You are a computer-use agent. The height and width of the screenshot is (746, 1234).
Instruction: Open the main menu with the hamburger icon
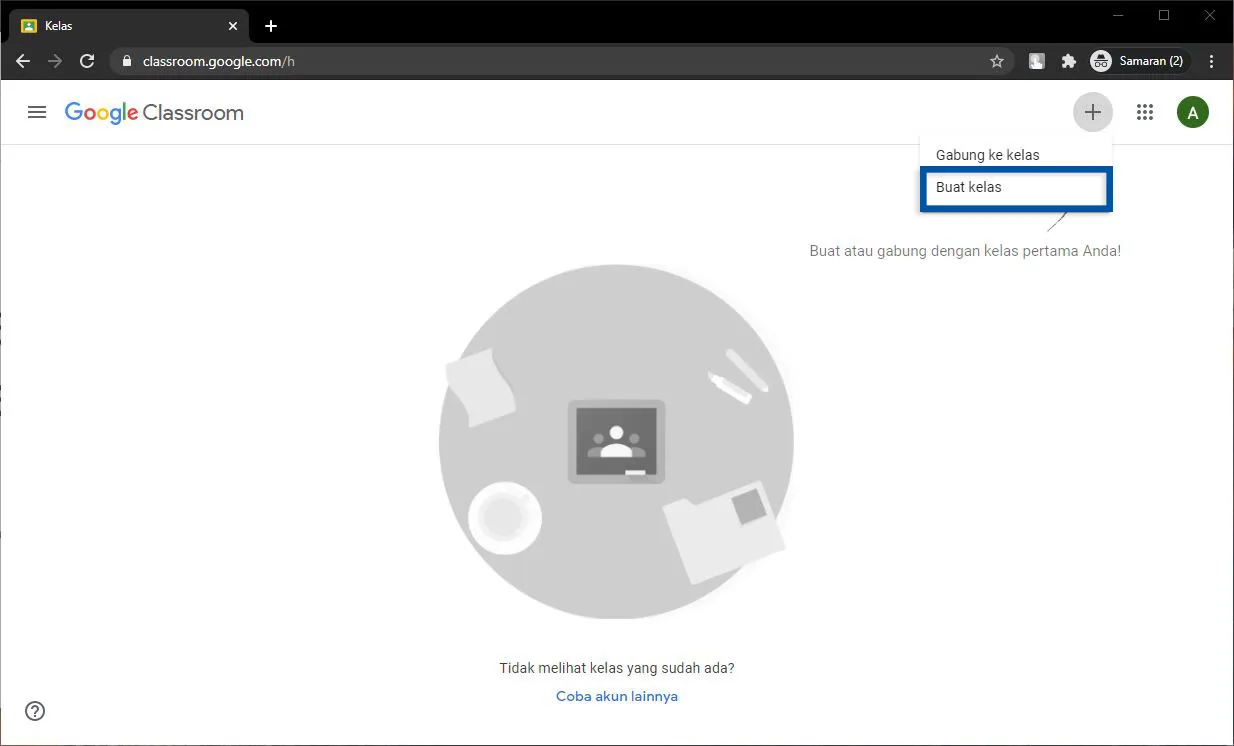click(37, 112)
